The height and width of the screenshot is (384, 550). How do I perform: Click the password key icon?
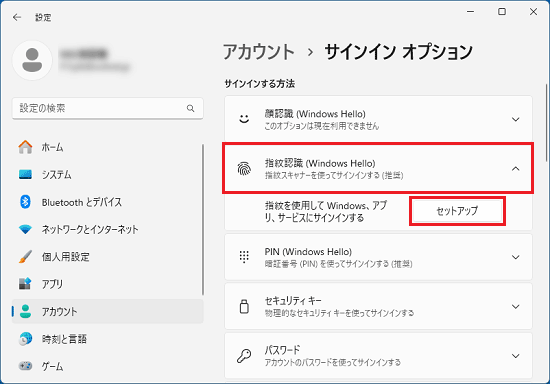244,356
